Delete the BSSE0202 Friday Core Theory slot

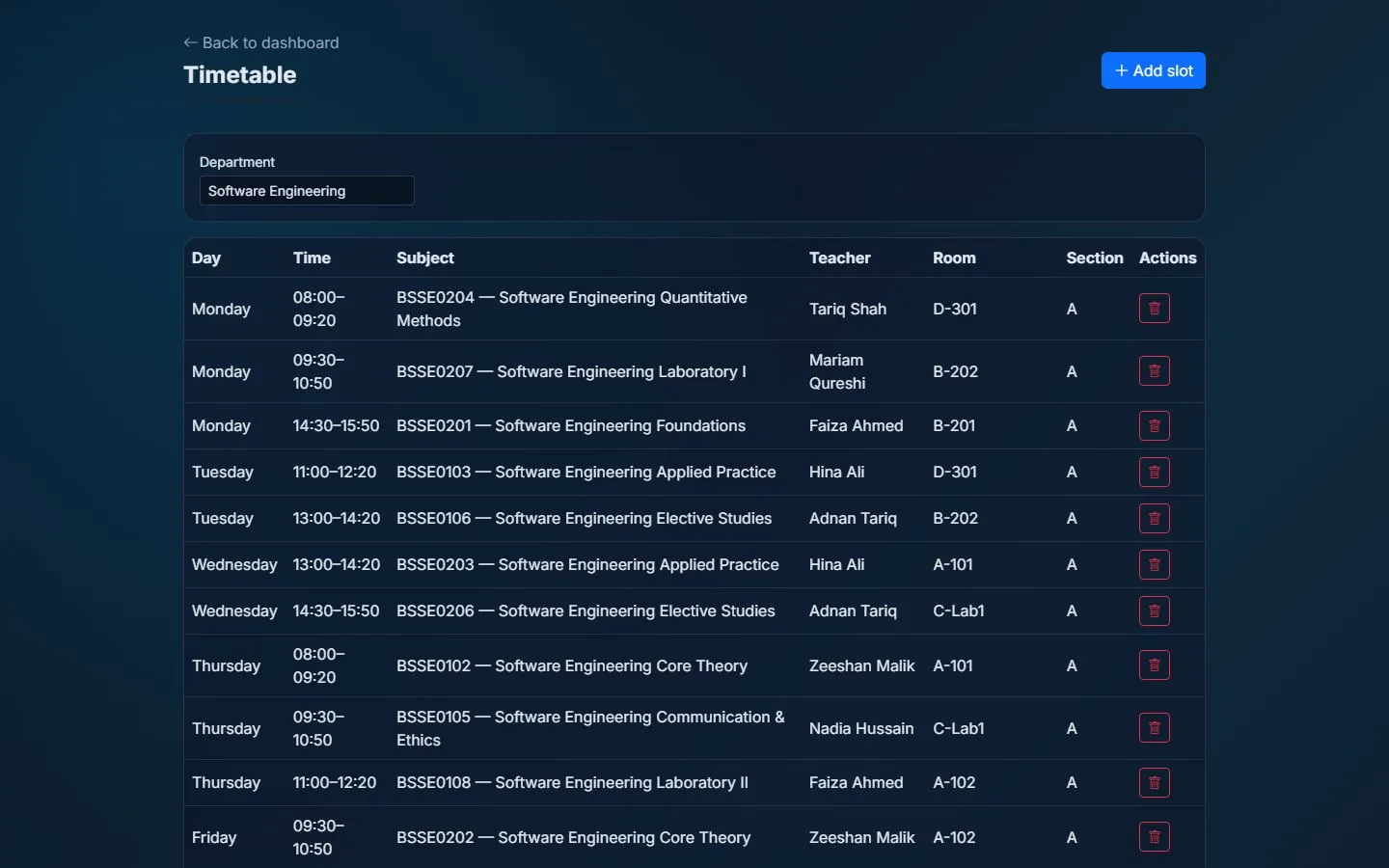click(1154, 837)
